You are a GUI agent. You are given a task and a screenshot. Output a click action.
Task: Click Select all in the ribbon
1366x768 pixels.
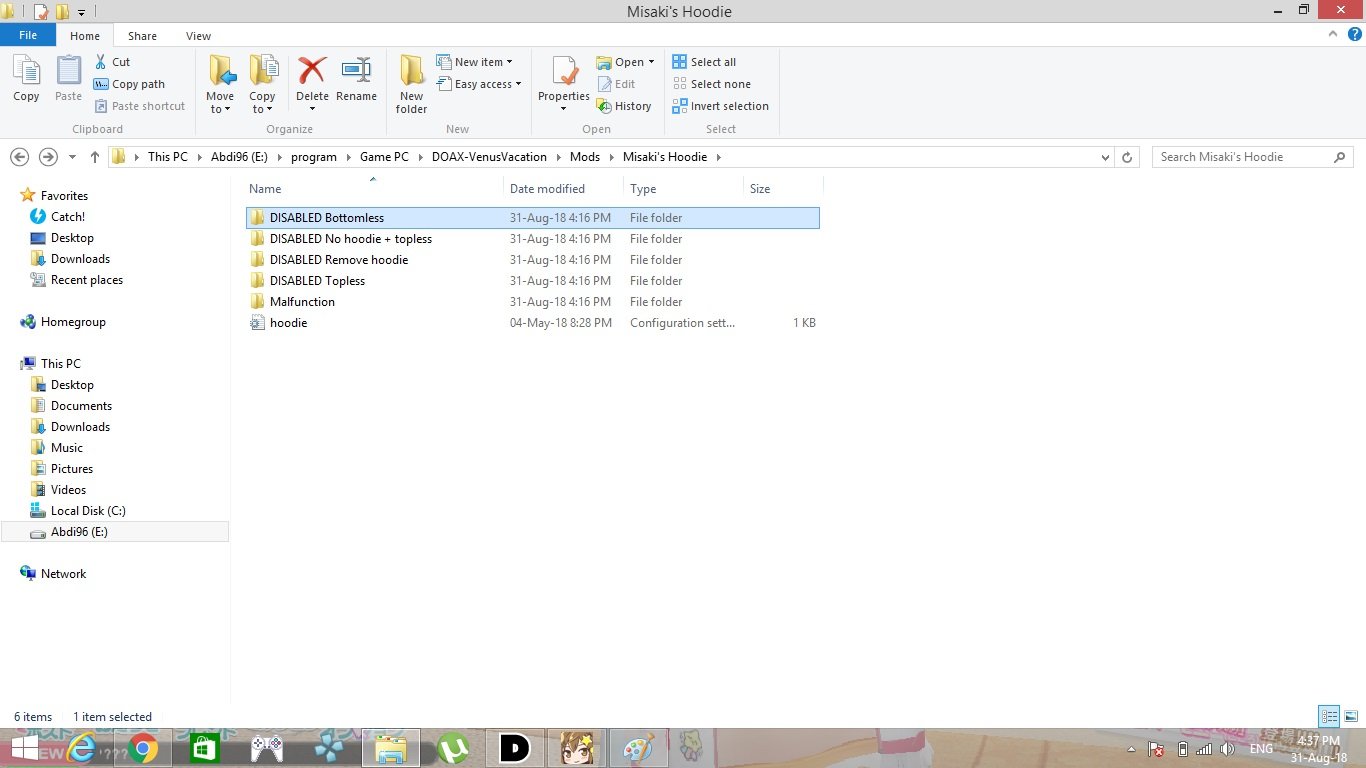point(704,62)
